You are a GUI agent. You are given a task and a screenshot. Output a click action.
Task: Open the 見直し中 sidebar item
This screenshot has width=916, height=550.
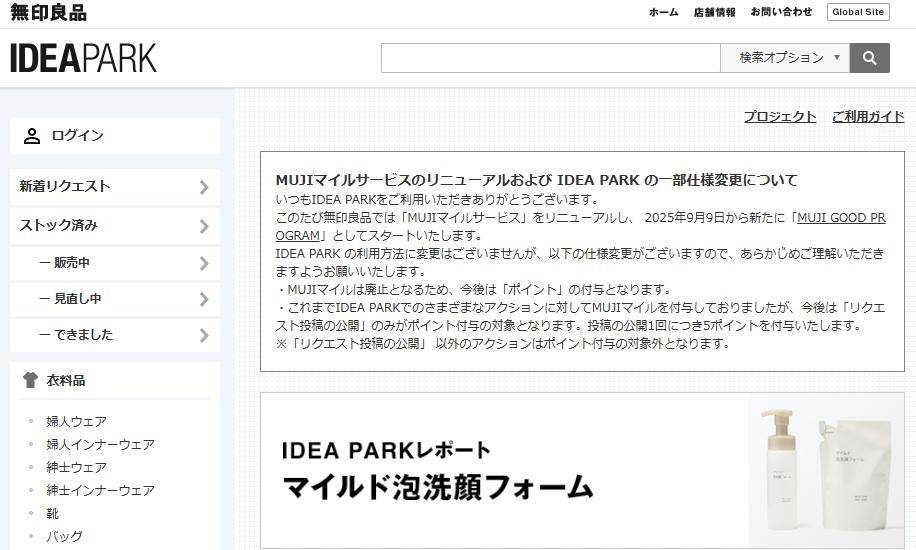click(70, 299)
